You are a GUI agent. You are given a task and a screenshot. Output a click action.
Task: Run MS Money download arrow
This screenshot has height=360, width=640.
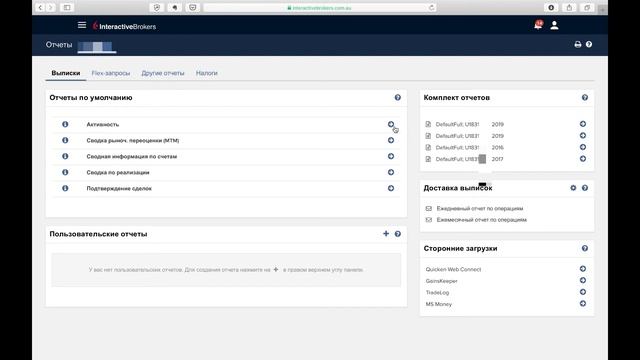(583, 304)
